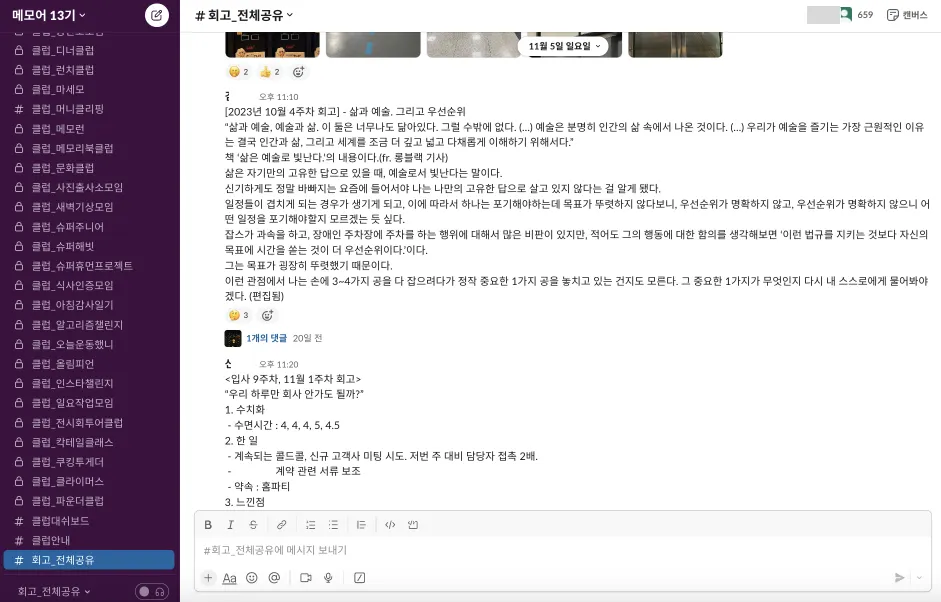
Task: Record a video clip
Action: coord(305,577)
